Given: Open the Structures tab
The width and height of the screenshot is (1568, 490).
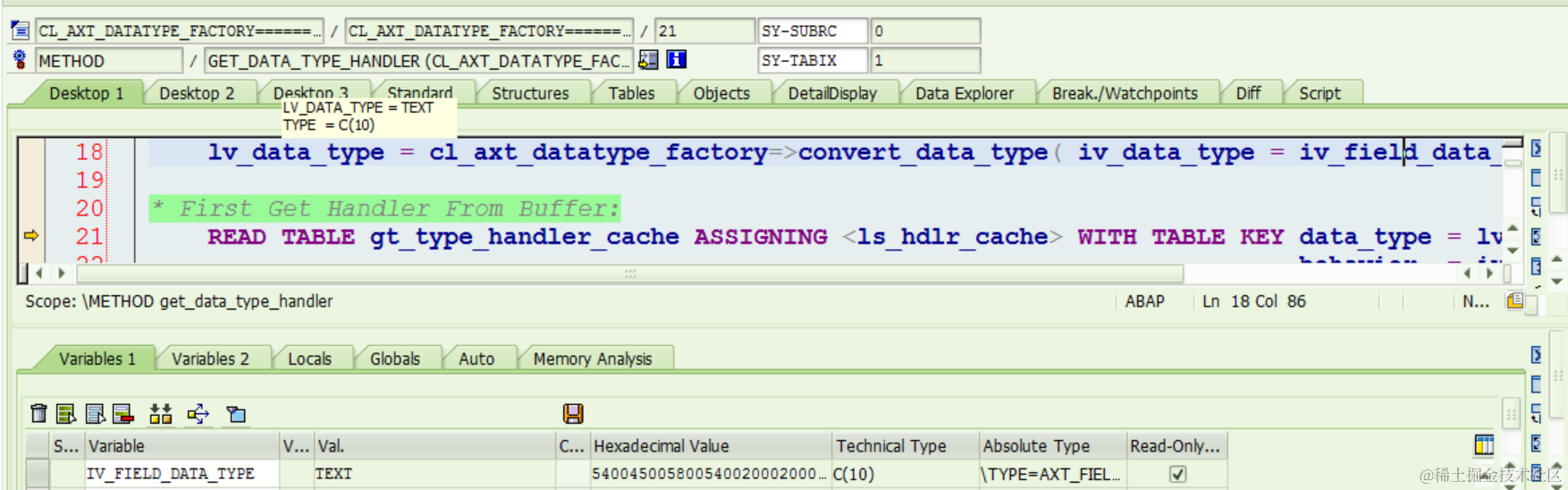Looking at the screenshot, I should point(530,93).
